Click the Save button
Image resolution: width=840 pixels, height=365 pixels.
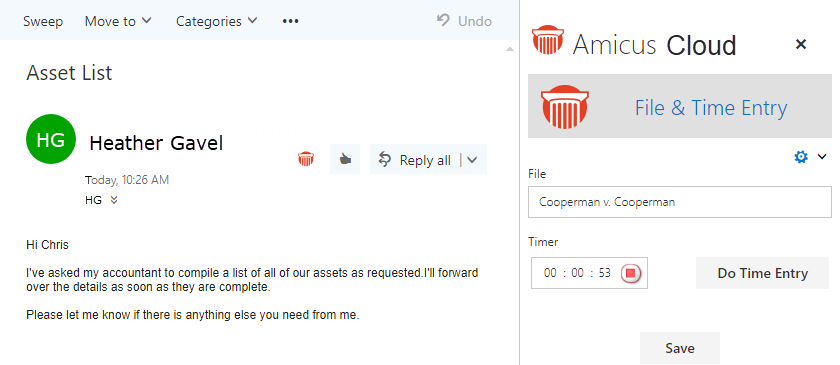click(680, 348)
